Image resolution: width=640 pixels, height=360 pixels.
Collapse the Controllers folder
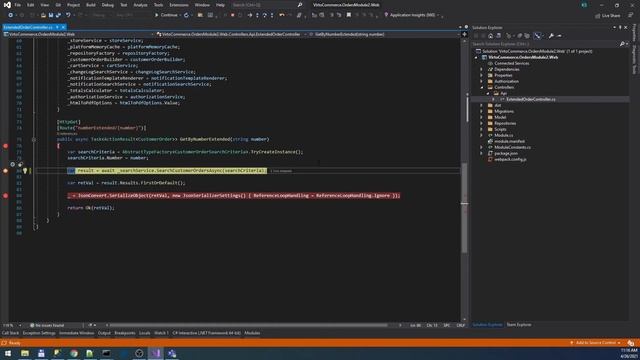pyautogui.click(x=481, y=87)
